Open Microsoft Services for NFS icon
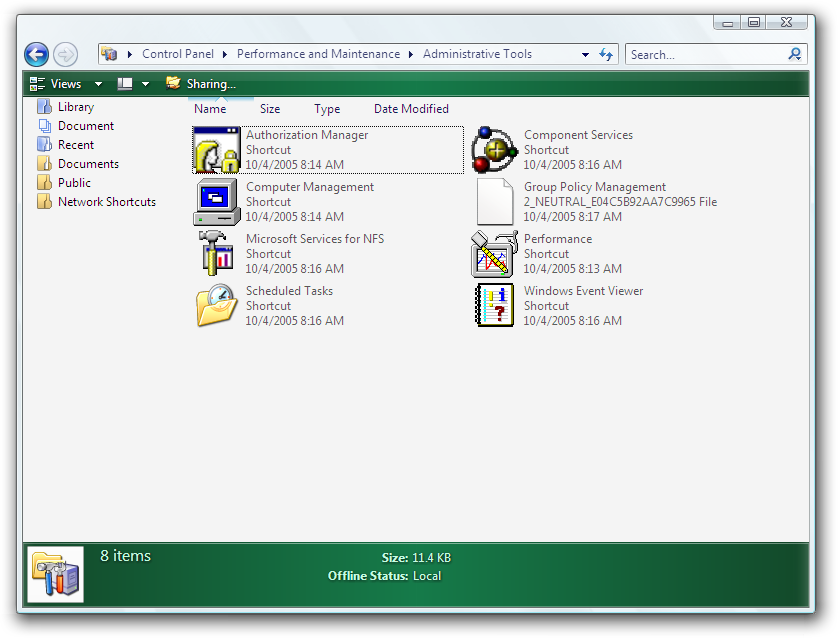Viewport: 838px width, 638px height. coord(217,254)
